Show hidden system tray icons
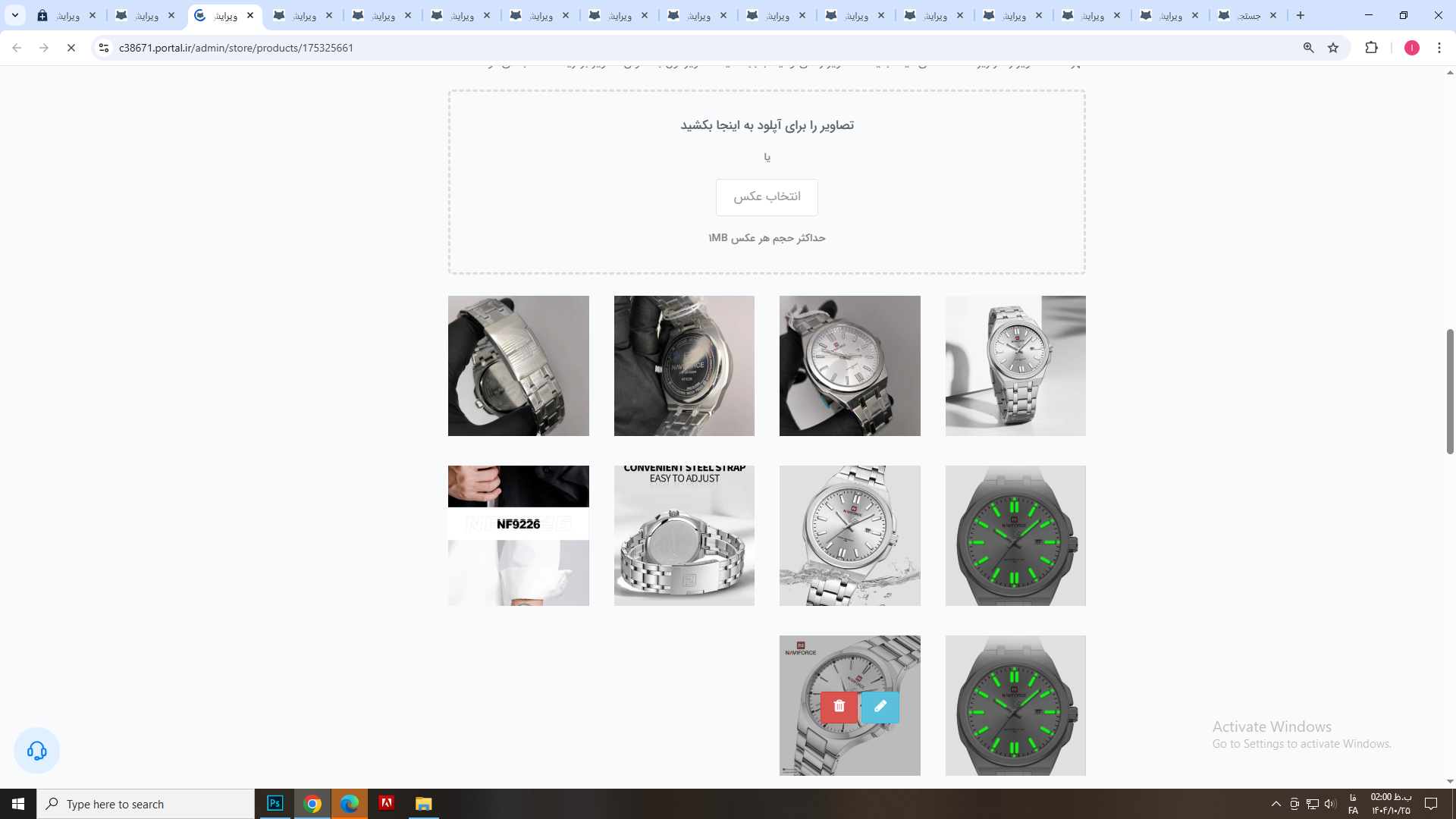The height and width of the screenshot is (819, 1456). pyautogui.click(x=1276, y=804)
